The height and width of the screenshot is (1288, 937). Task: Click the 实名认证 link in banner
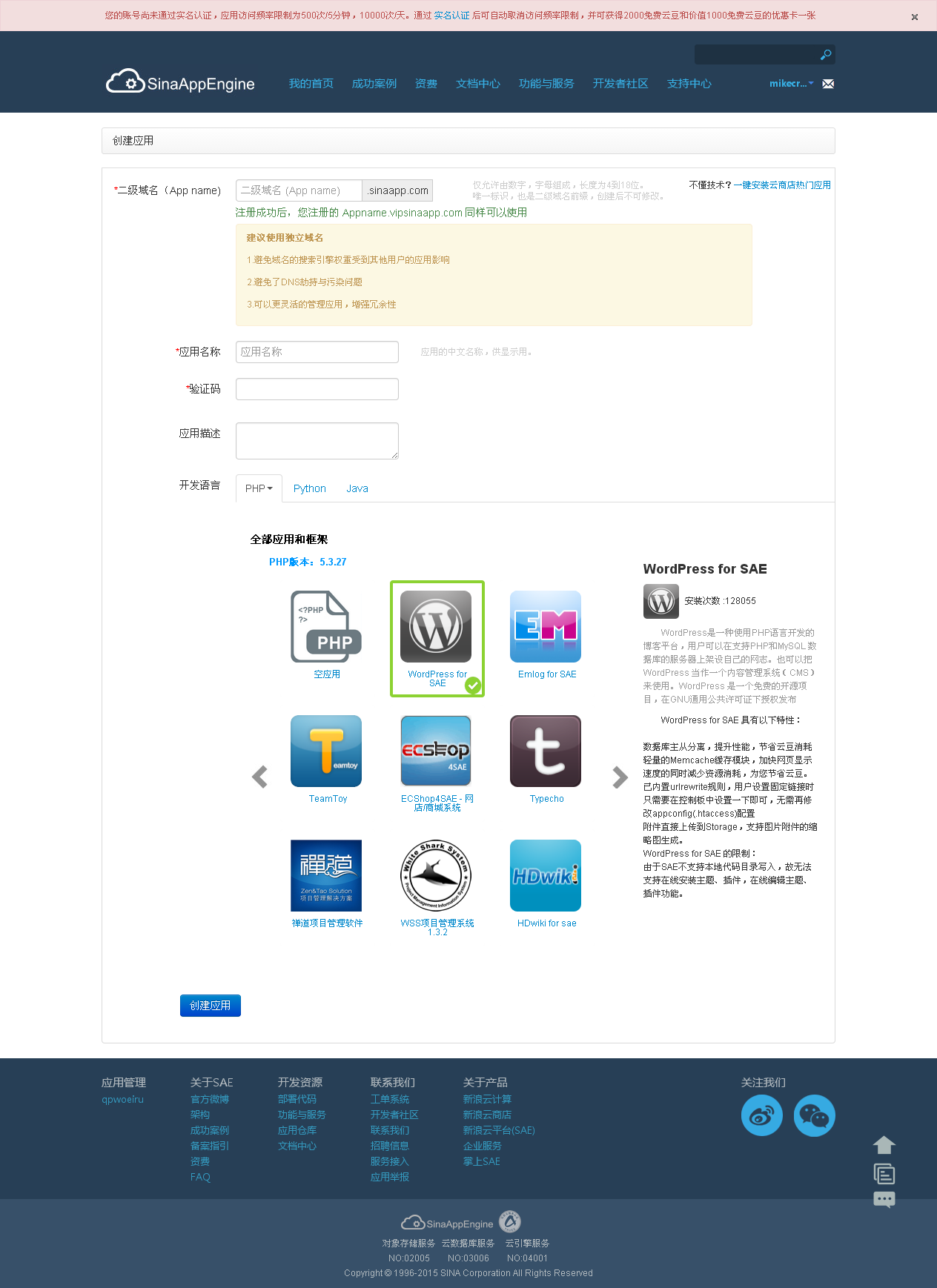(x=451, y=16)
